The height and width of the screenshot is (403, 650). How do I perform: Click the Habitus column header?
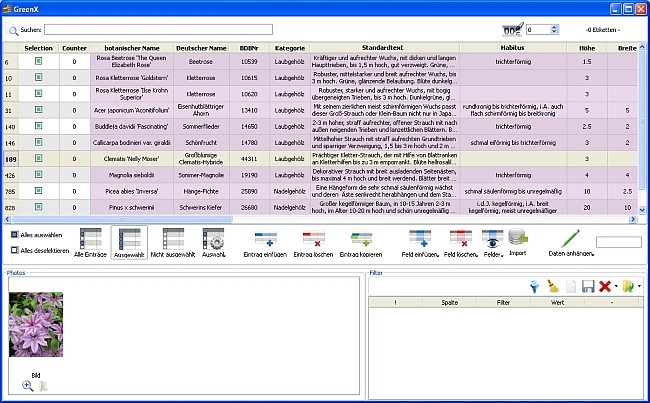pyautogui.click(x=513, y=48)
